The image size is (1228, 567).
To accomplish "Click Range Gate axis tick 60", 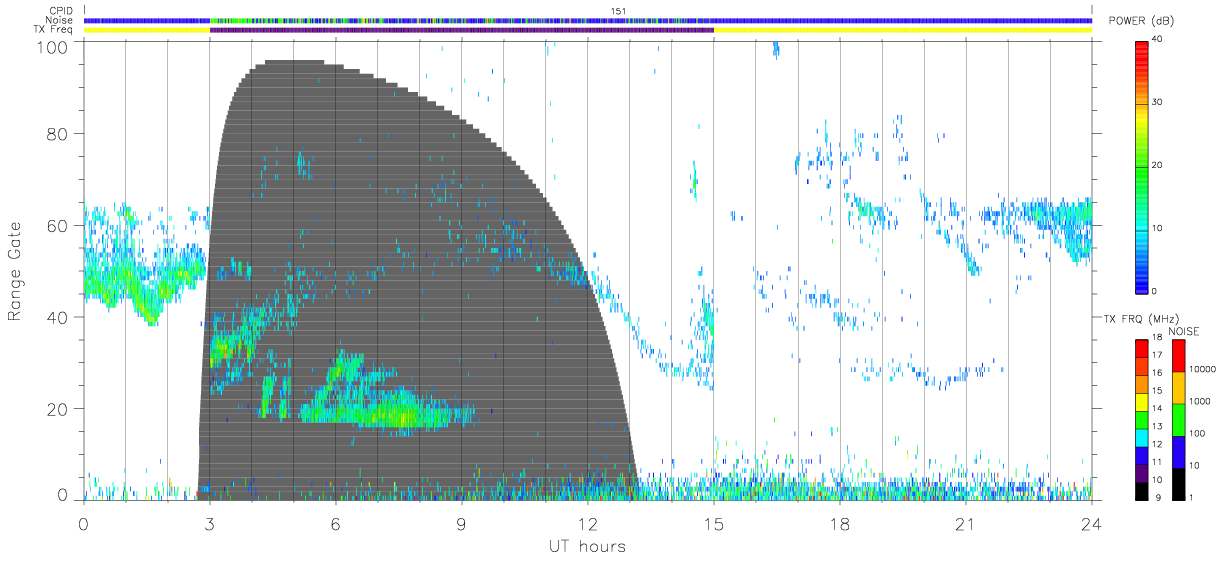I will [x=57, y=225].
